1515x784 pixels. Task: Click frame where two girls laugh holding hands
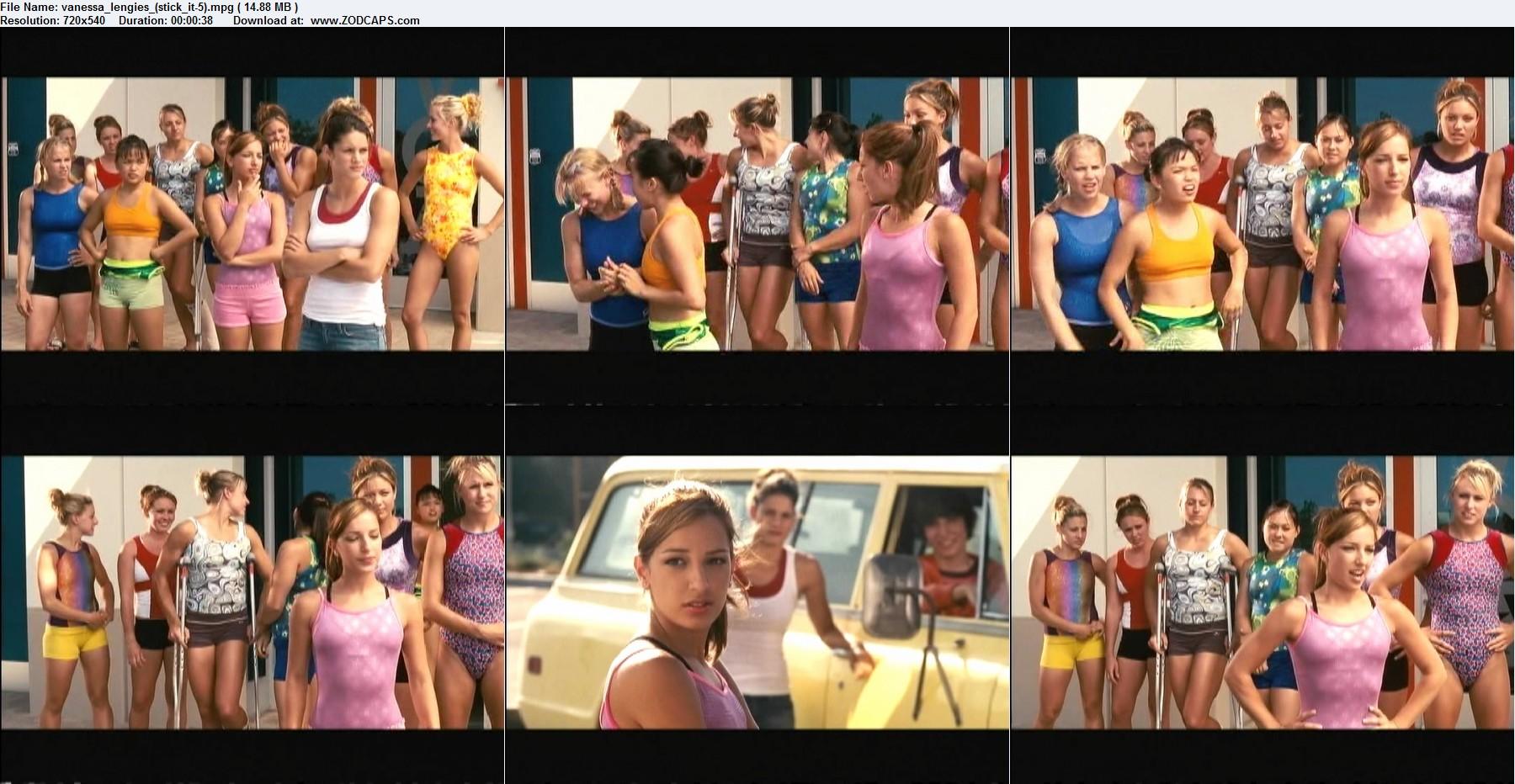pyautogui.click(x=757, y=214)
